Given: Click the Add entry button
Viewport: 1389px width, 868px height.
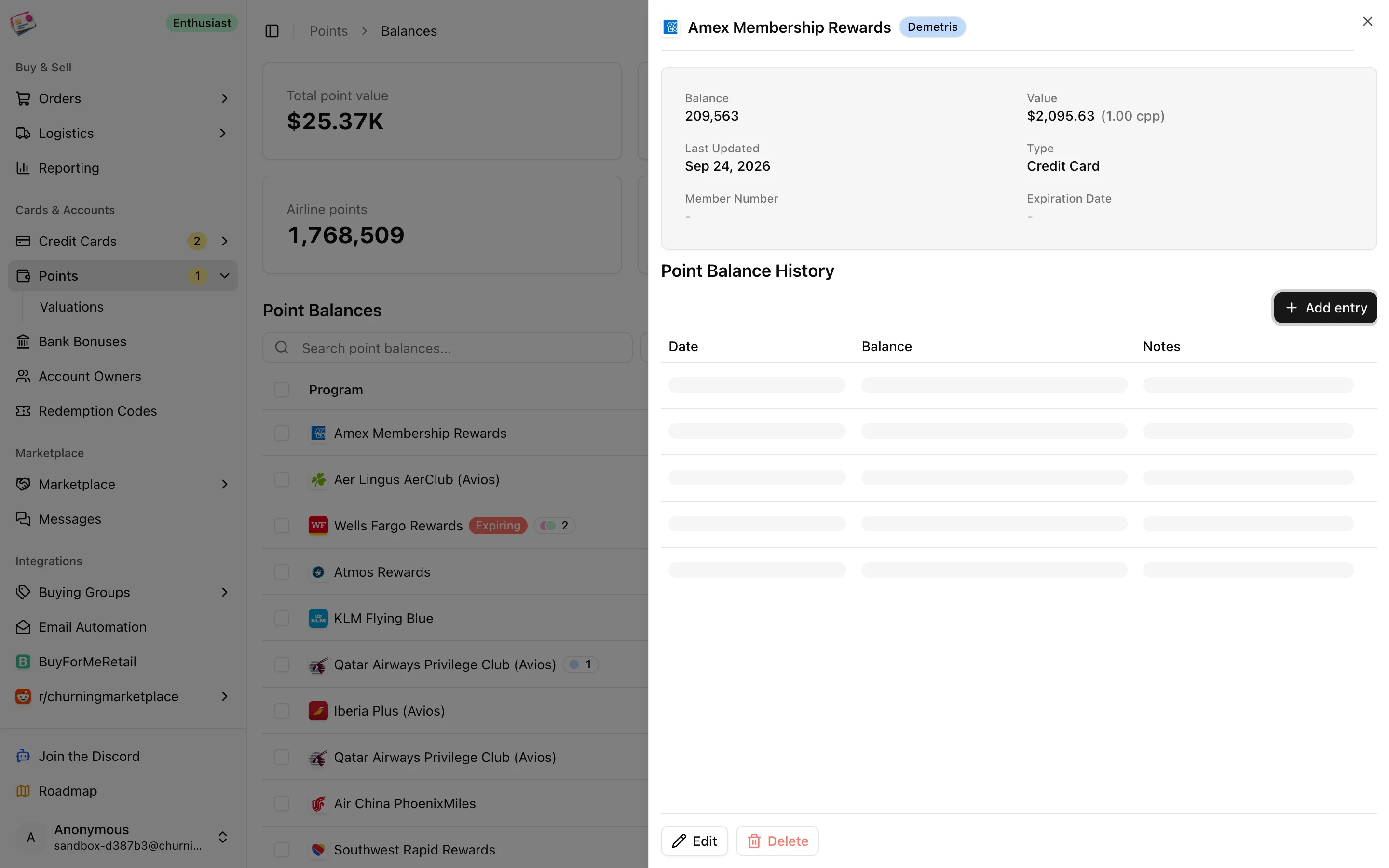Looking at the screenshot, I should click(x=1325, y=308).
